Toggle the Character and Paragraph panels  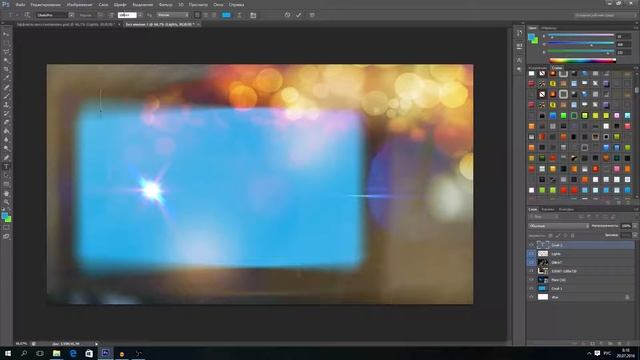click(253, 15)
